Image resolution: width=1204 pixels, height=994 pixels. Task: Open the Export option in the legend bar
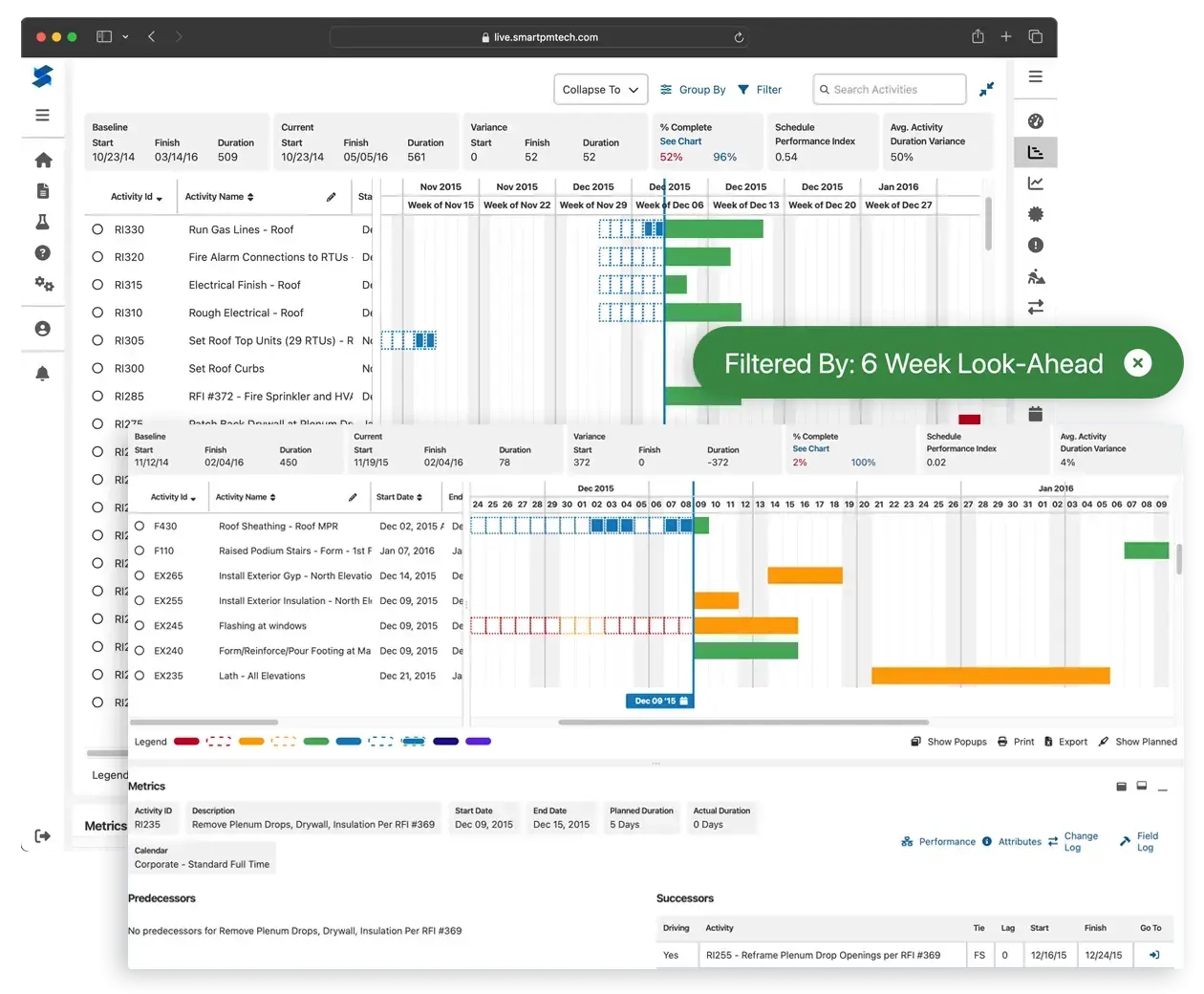[x=1065, y=741]
